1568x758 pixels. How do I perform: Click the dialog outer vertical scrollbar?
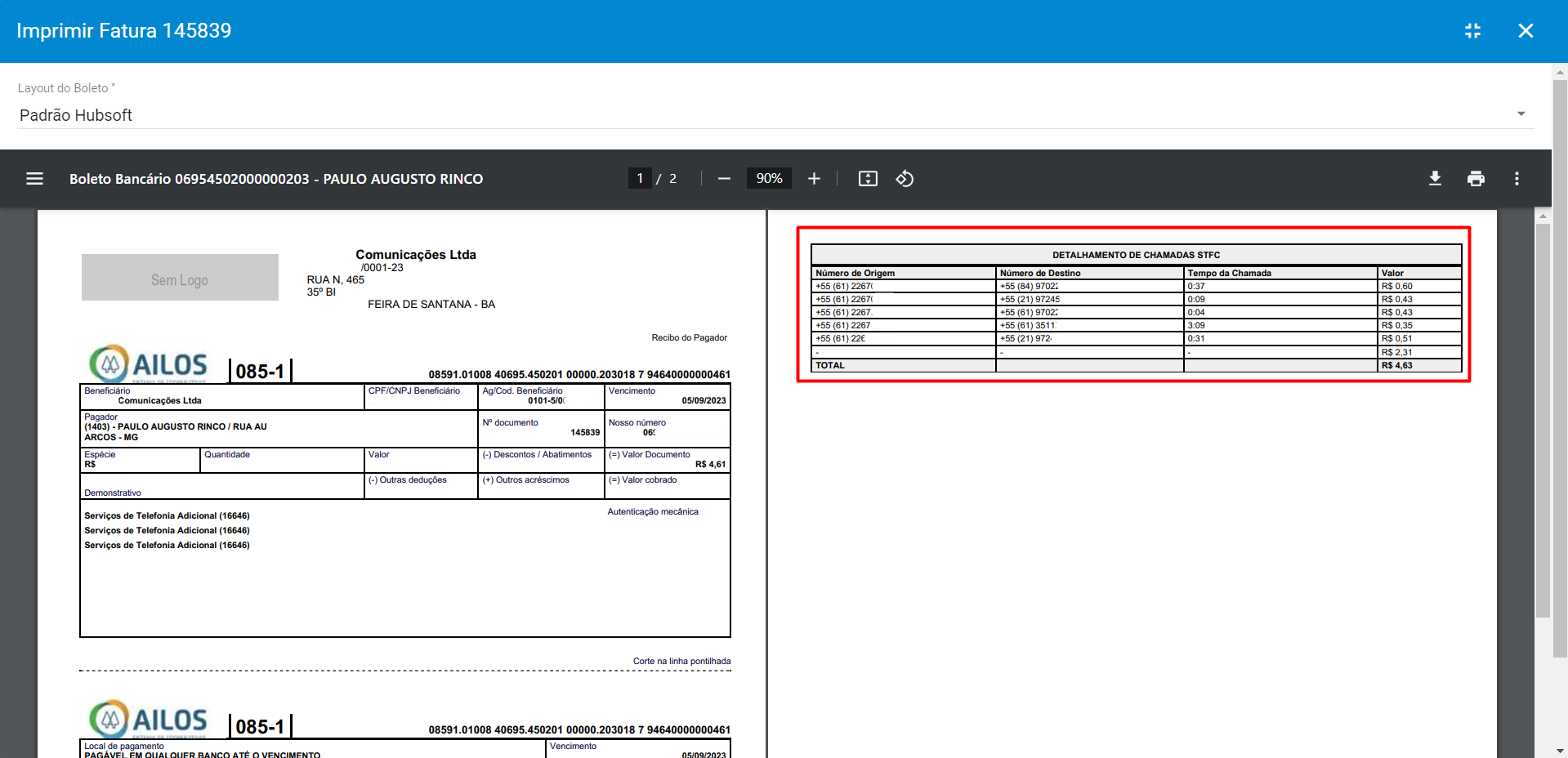click(1560, 368)
